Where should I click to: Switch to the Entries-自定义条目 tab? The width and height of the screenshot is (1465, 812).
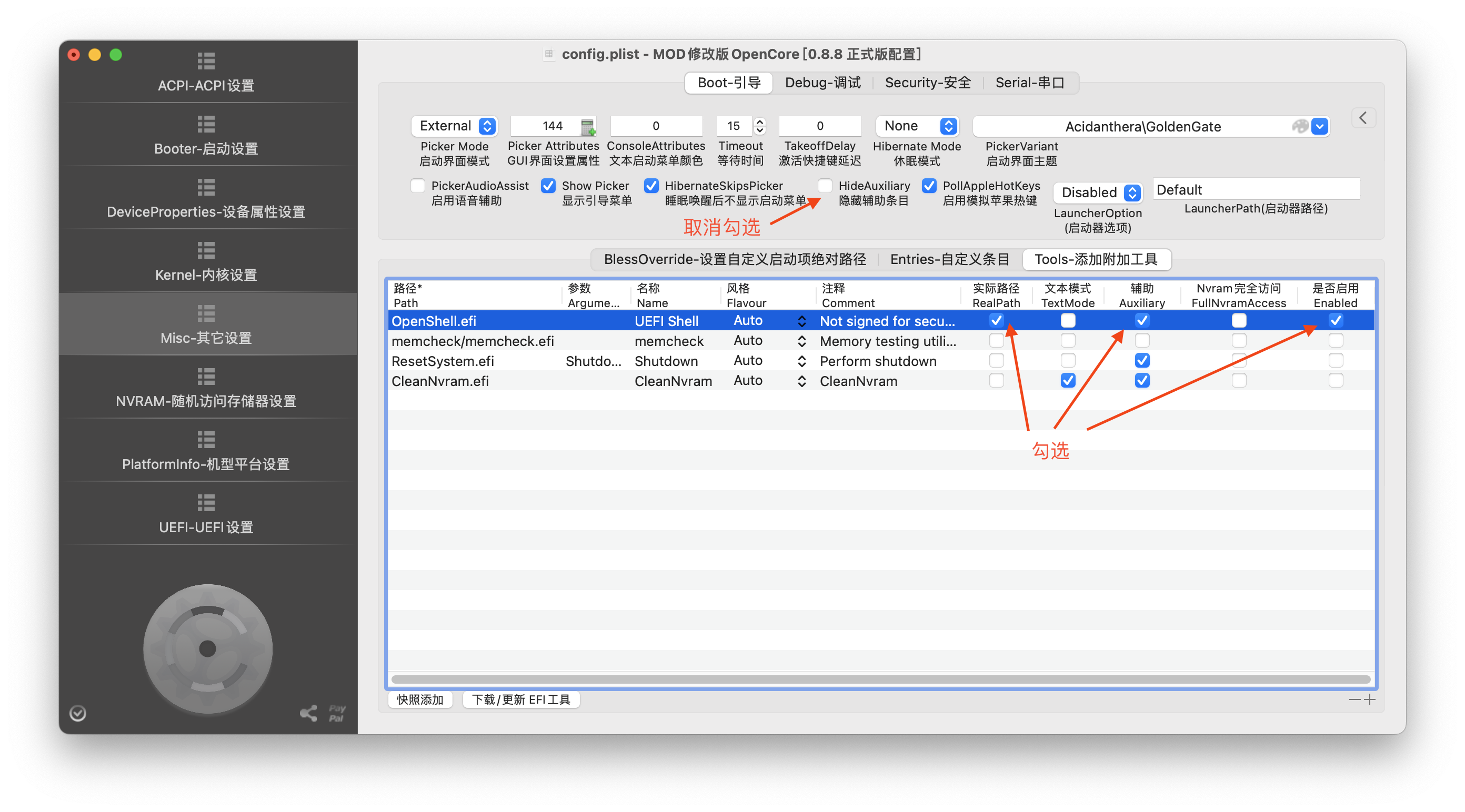(949, 259)
